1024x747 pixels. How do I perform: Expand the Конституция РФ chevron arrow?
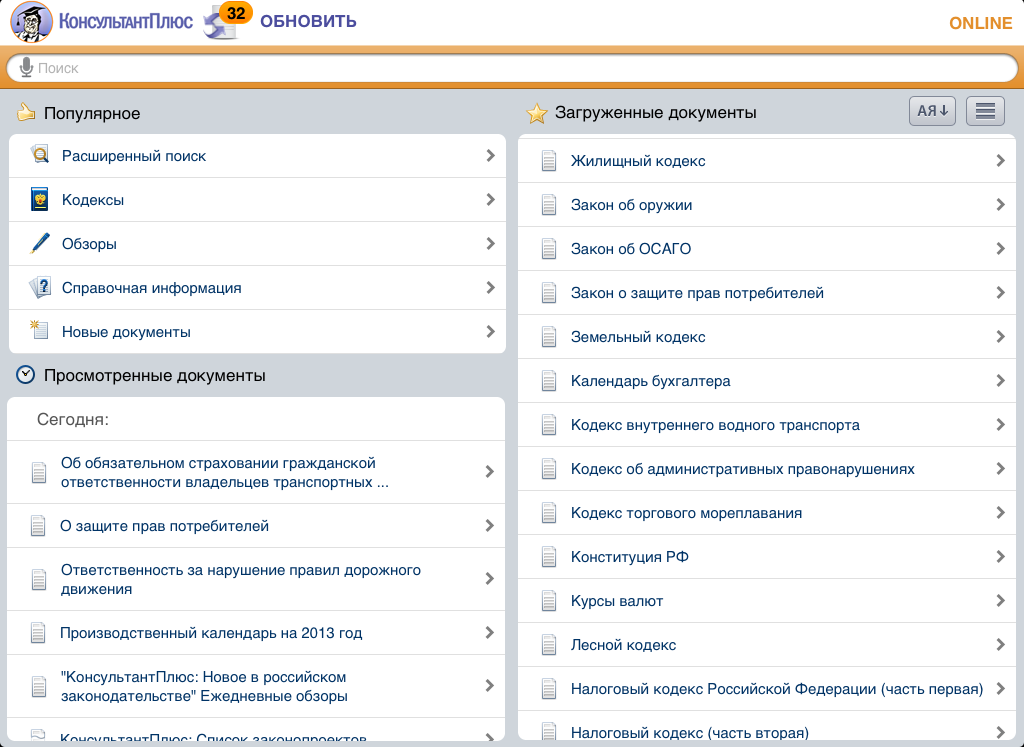point(999,557)
